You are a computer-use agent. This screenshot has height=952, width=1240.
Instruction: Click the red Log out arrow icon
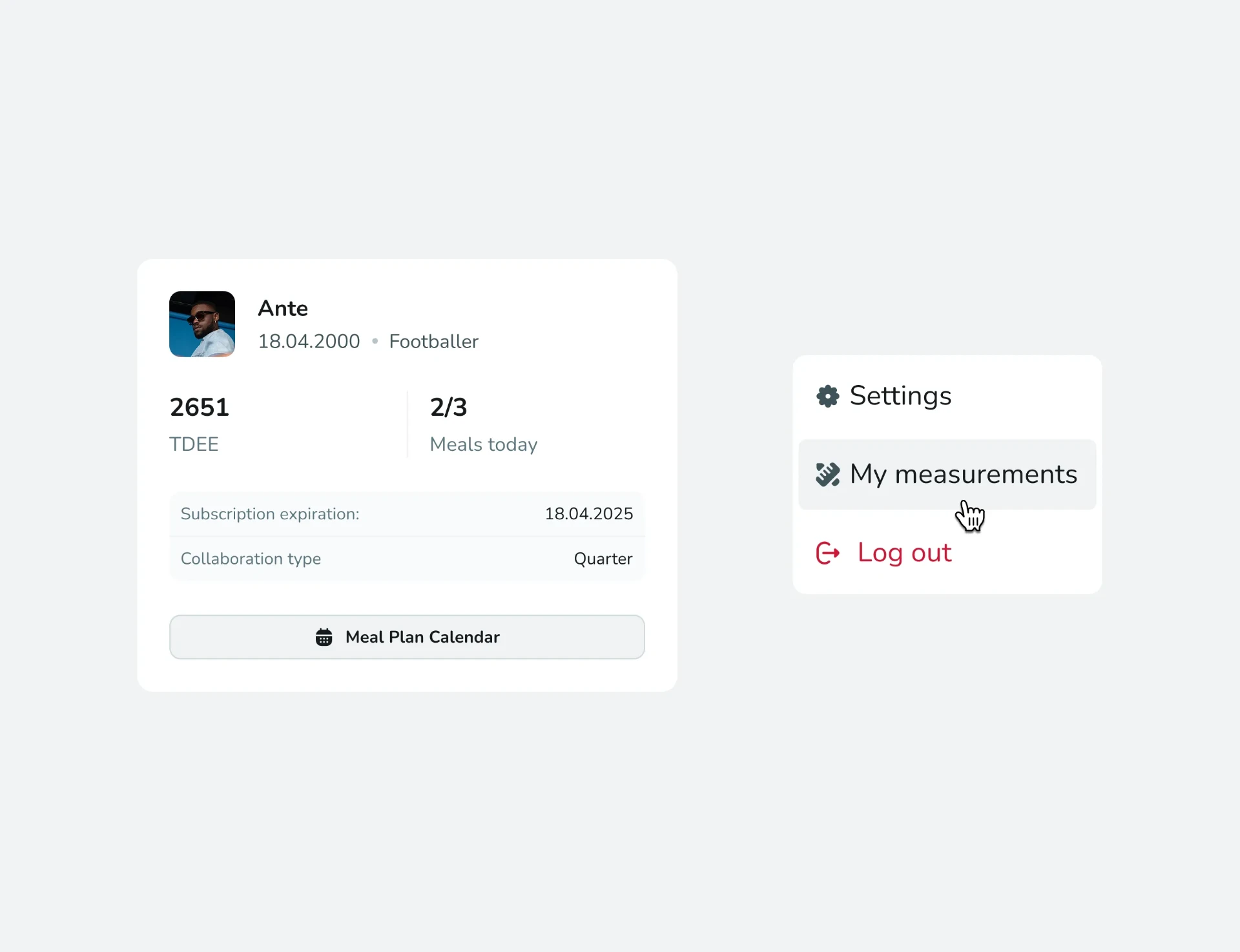828,553
